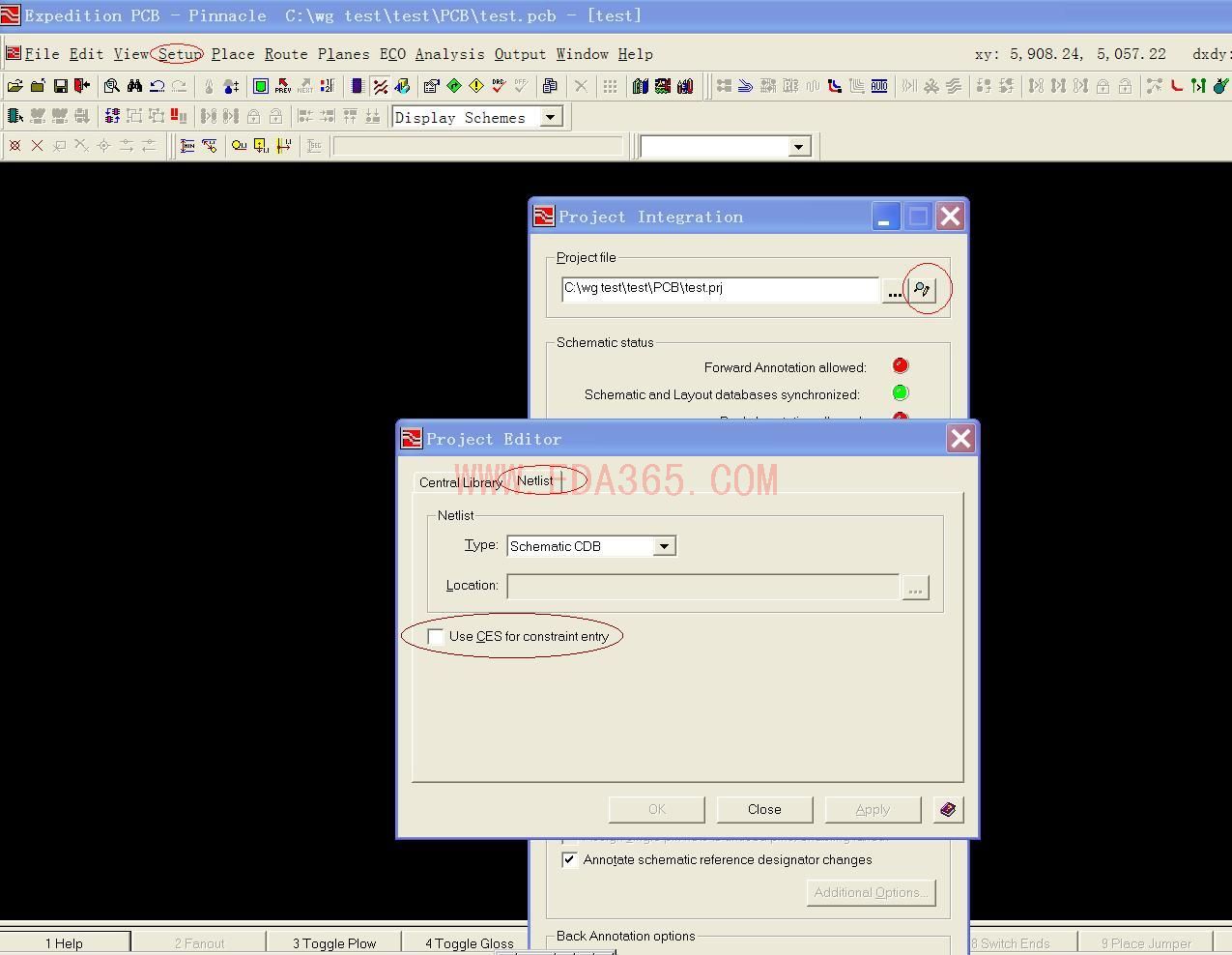Click the xy coordinates readout
Image resolution: width=1232 pixels, height=955 pixels.
point(1070,54)
